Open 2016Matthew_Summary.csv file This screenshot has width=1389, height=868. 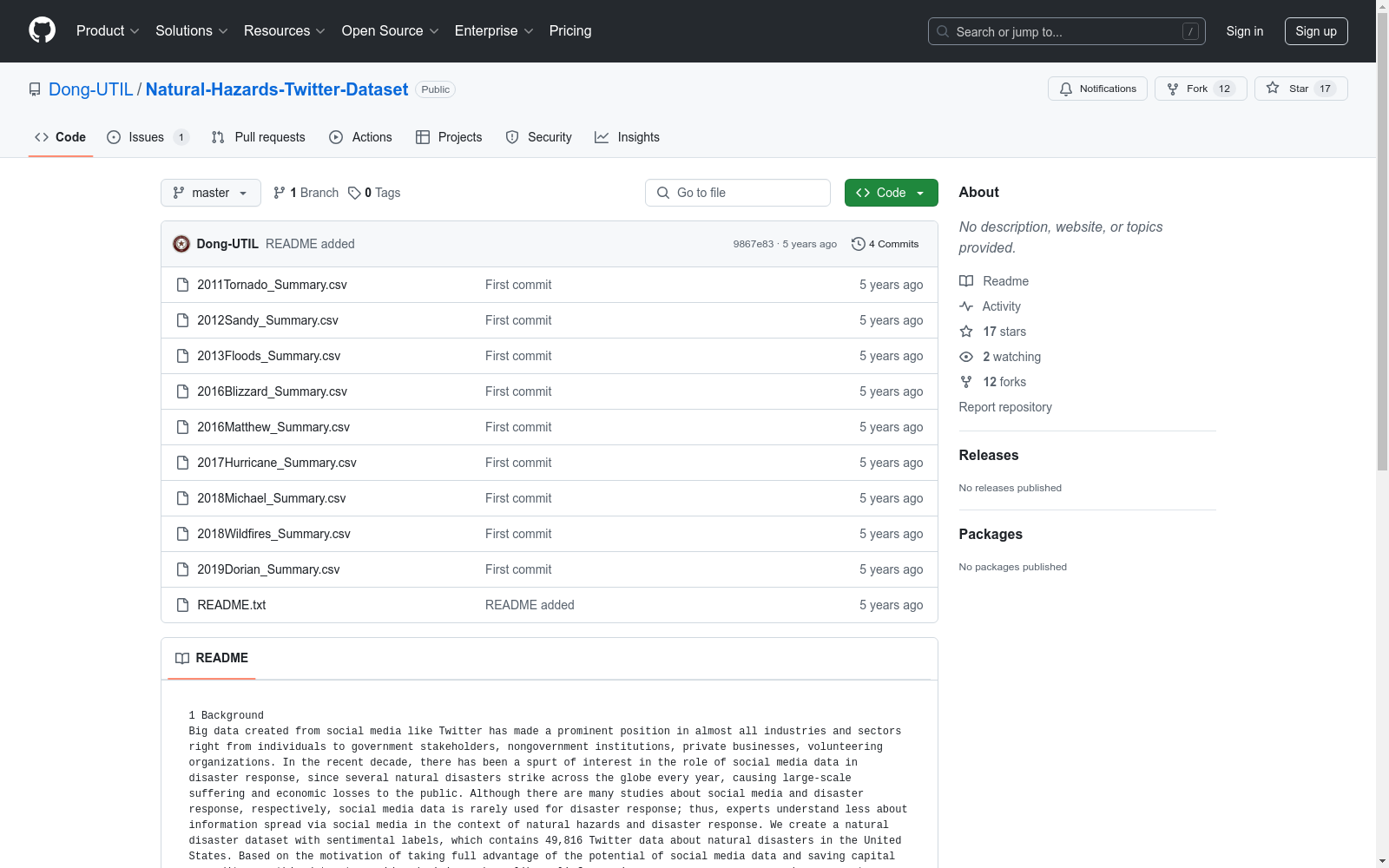pos(273,427)
